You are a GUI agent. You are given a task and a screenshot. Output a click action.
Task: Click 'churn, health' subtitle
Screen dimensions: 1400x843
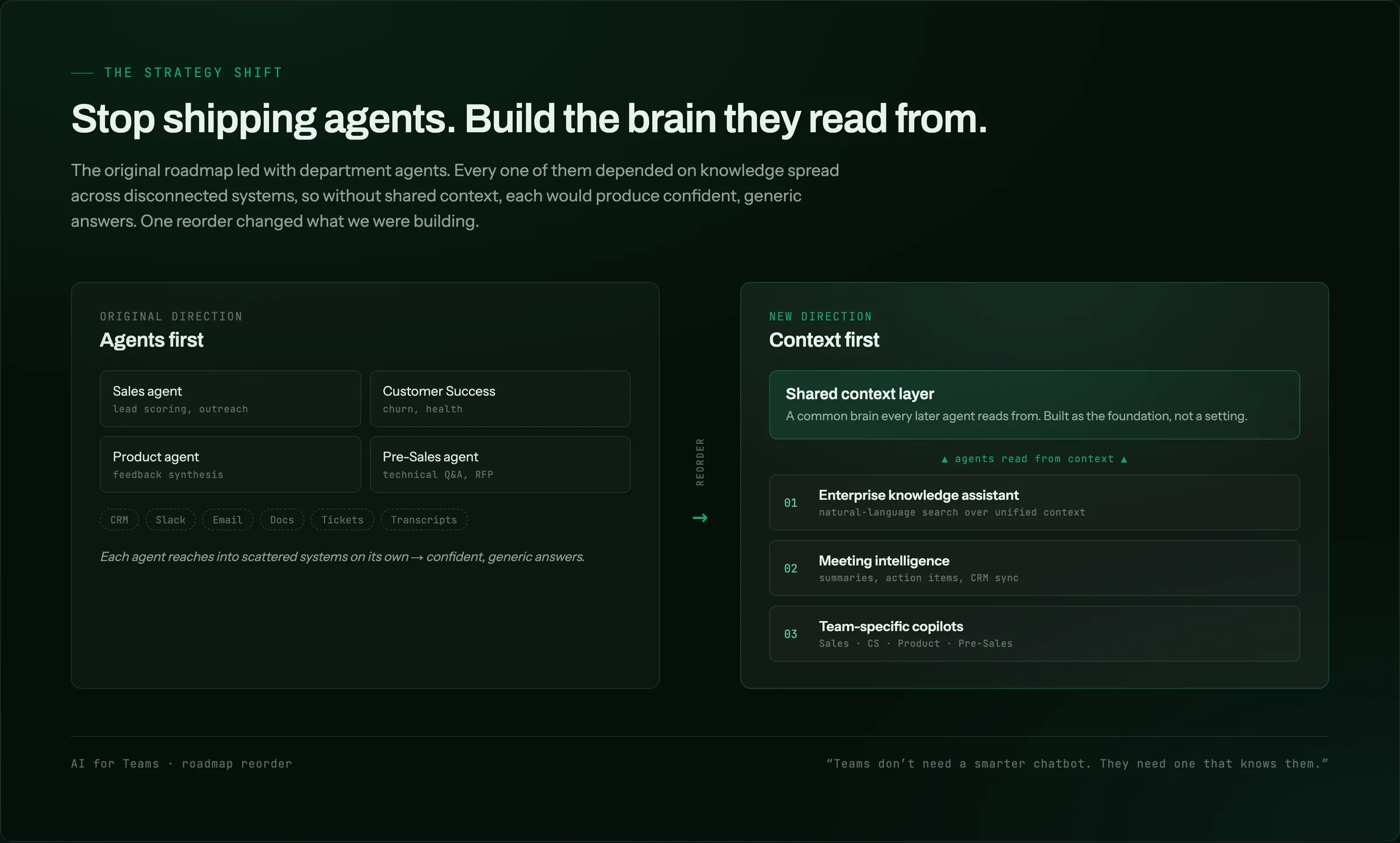pos(422,409)
